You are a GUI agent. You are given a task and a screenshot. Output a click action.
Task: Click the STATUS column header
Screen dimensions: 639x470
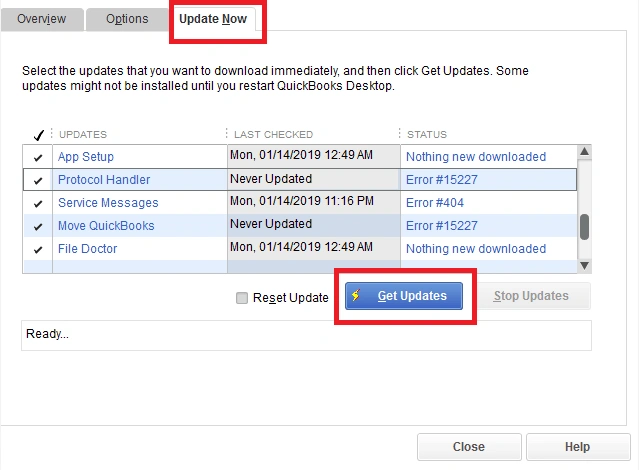coord(427,135)
